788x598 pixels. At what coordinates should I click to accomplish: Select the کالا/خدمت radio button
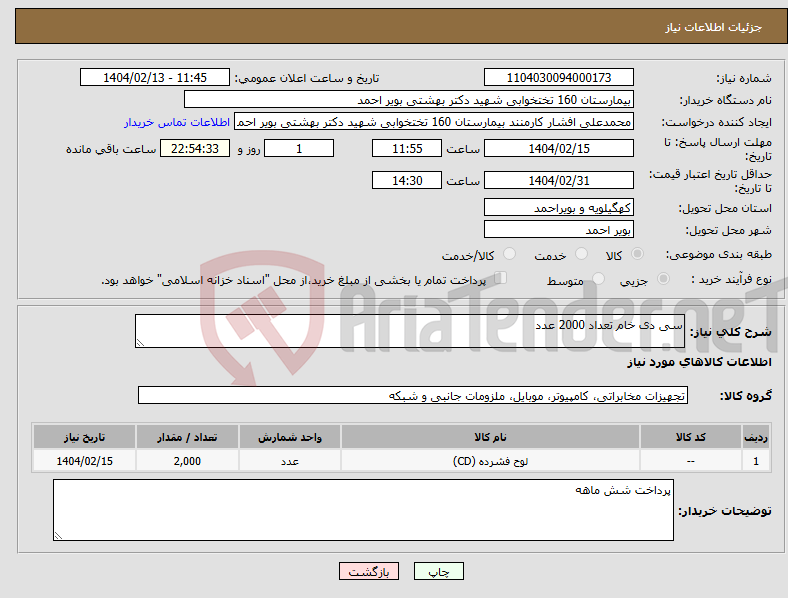(509, 254)
